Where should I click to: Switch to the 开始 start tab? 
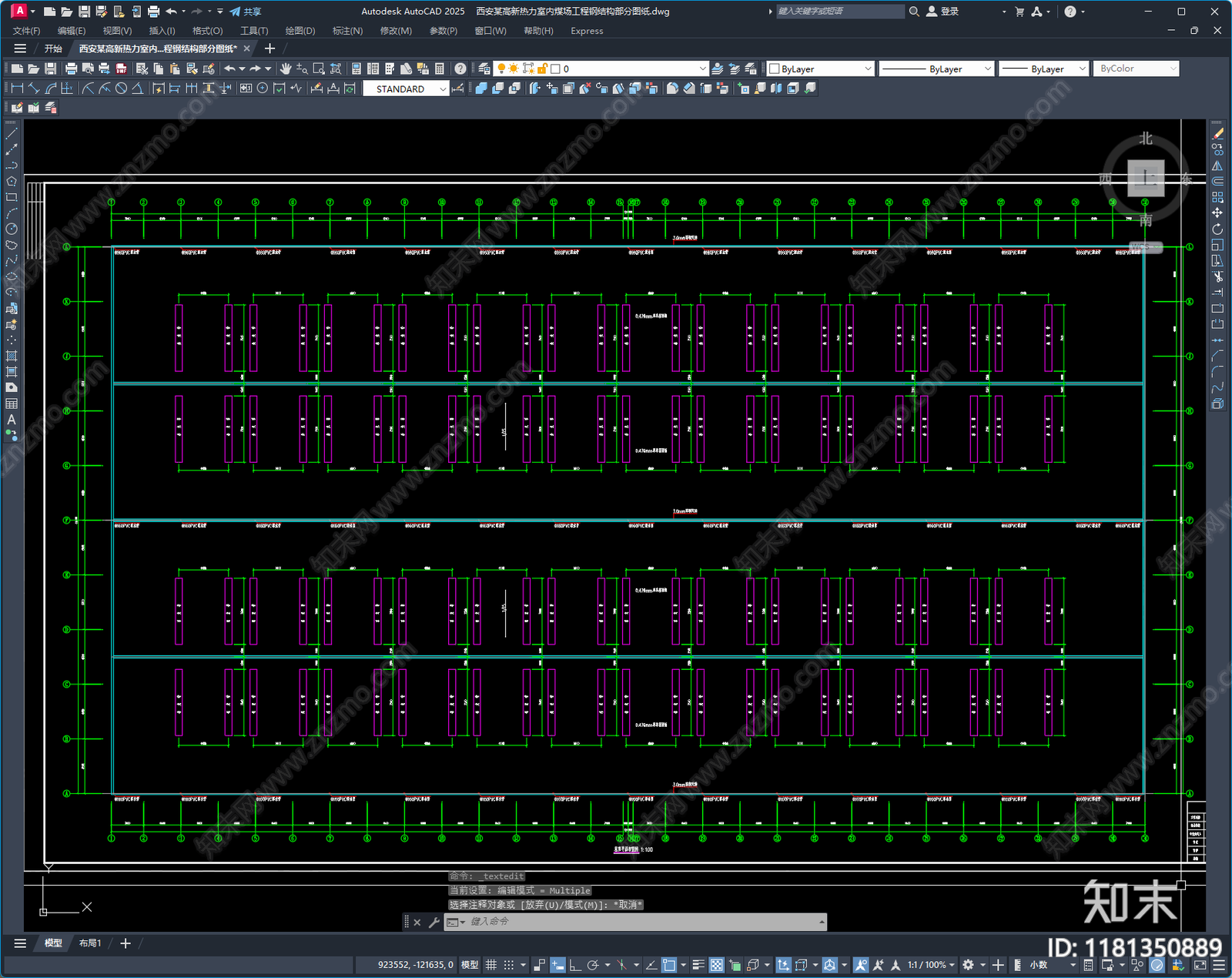click(53, 49)
